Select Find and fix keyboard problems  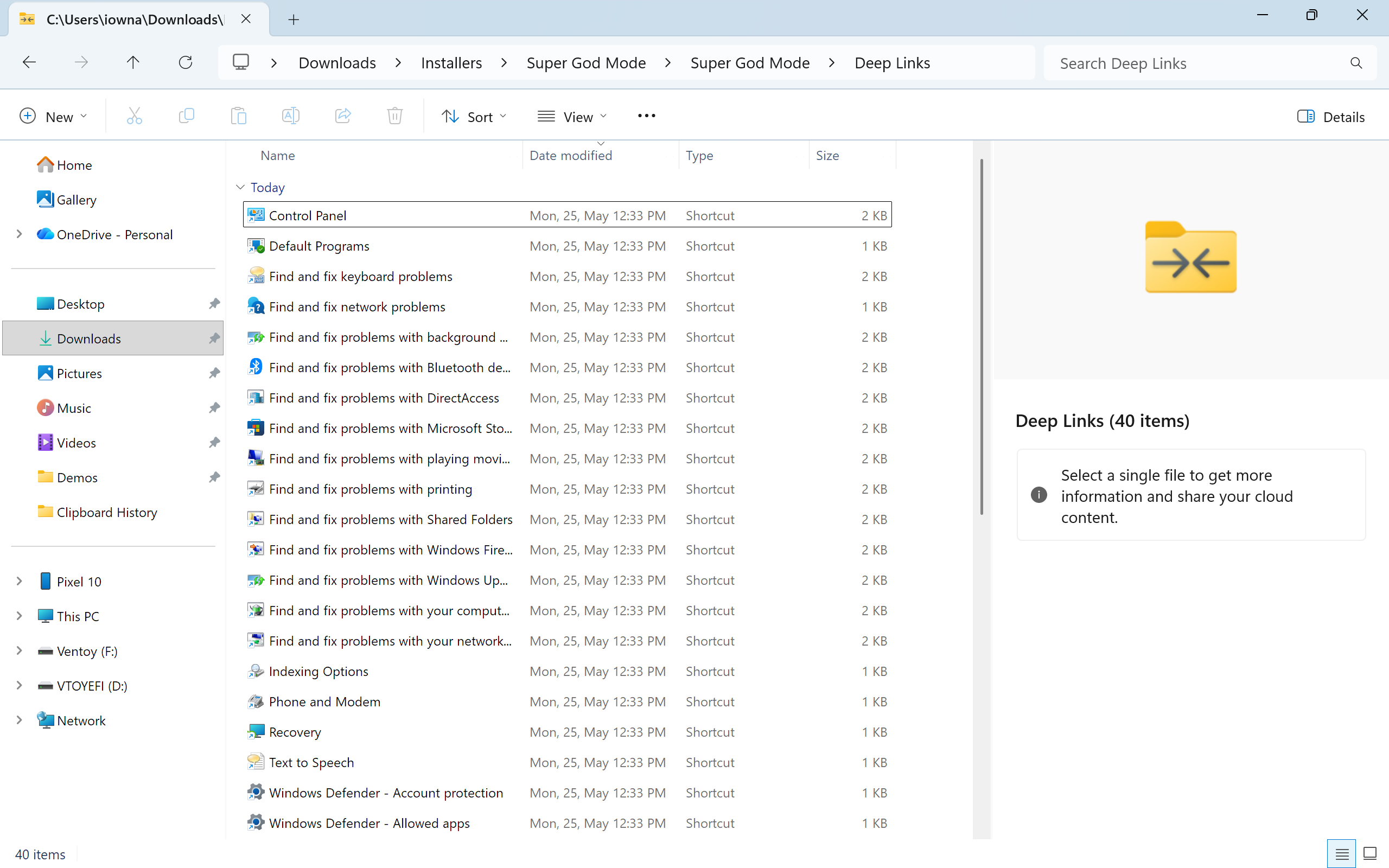(x=567, y=276)
